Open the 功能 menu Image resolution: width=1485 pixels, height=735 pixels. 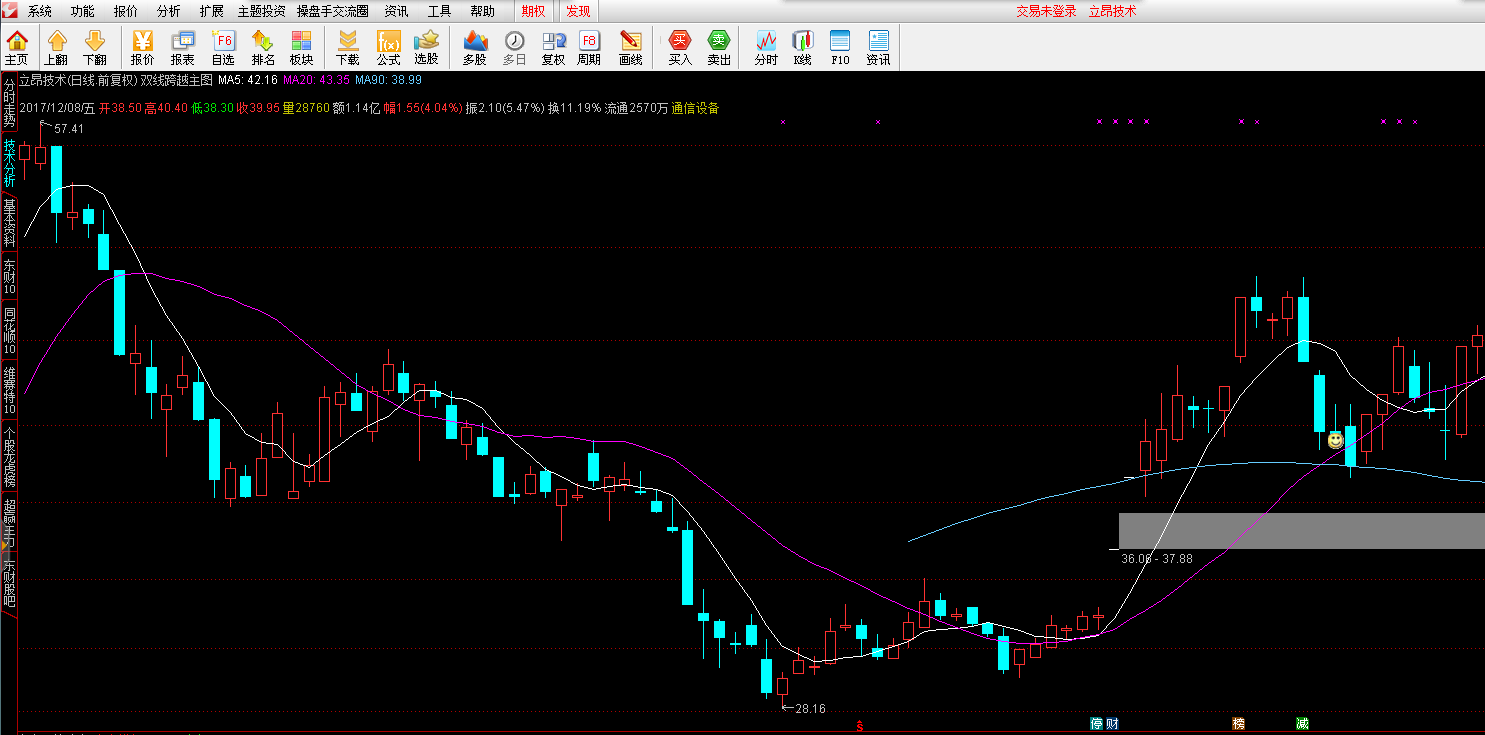click(x=83, y=12)
